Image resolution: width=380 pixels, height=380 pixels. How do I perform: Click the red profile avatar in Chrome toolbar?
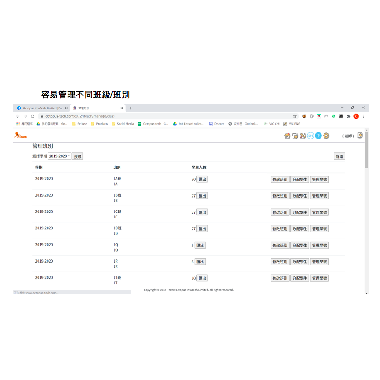(x=356, y=116)
